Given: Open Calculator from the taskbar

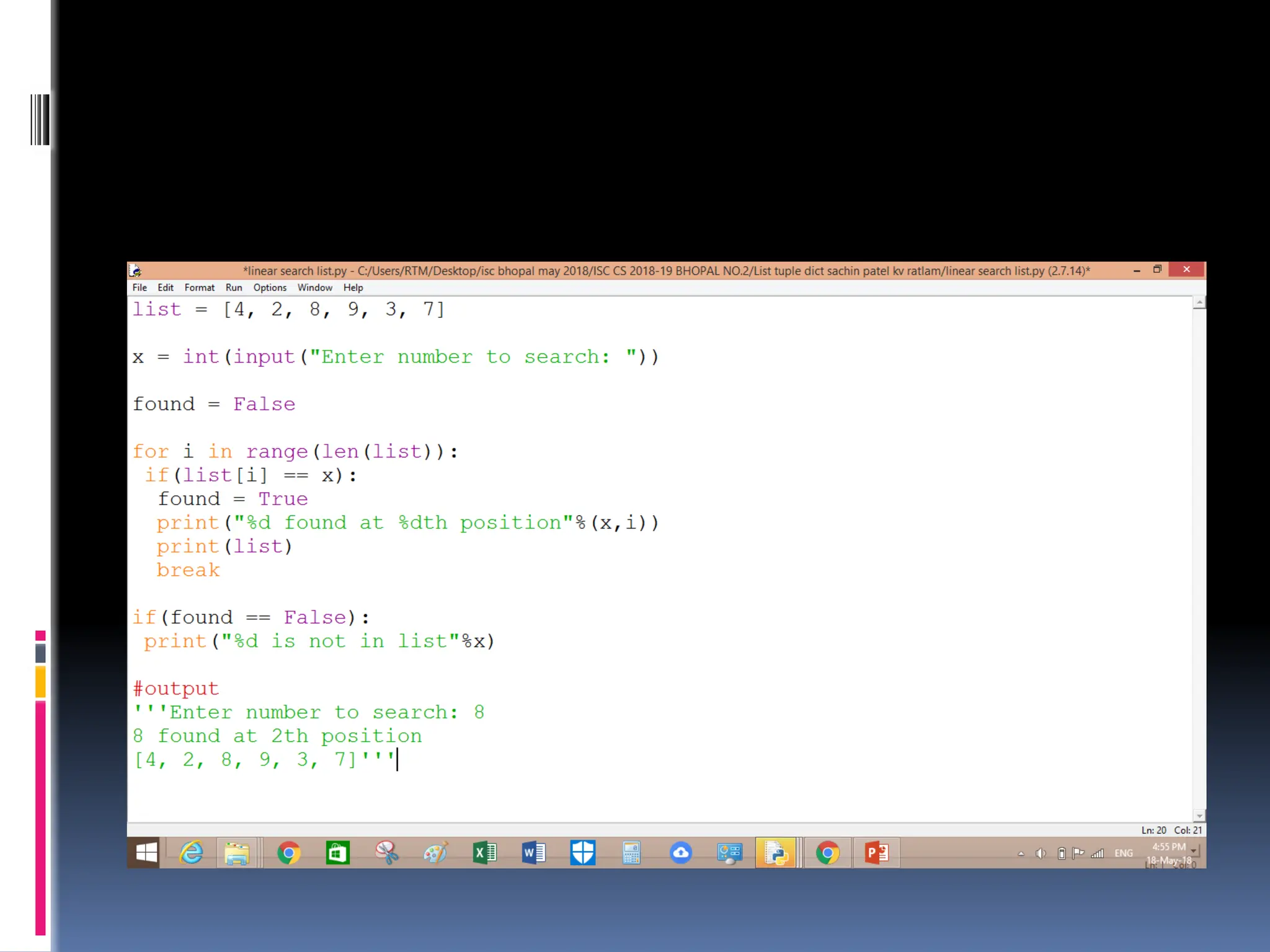Looking at the screenshot, I should click(x=631, y=853).
